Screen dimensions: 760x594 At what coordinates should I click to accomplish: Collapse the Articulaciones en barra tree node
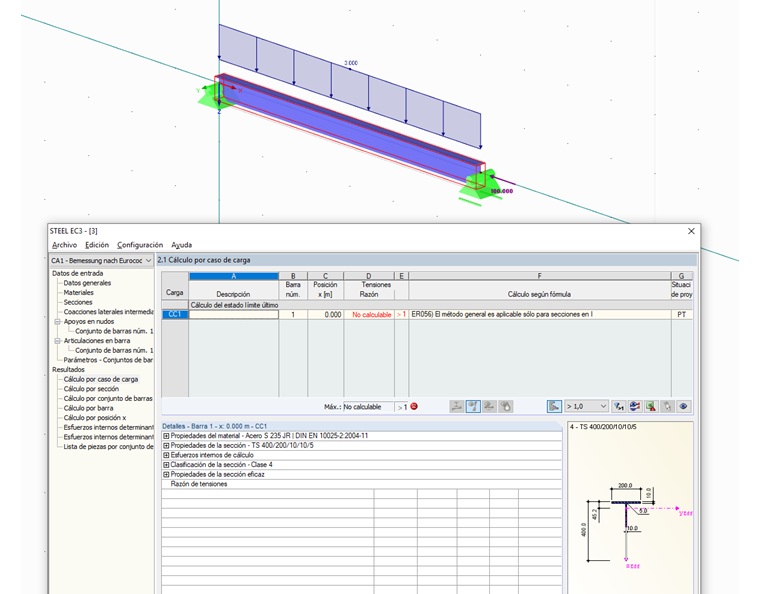click(x=57, y=341)
